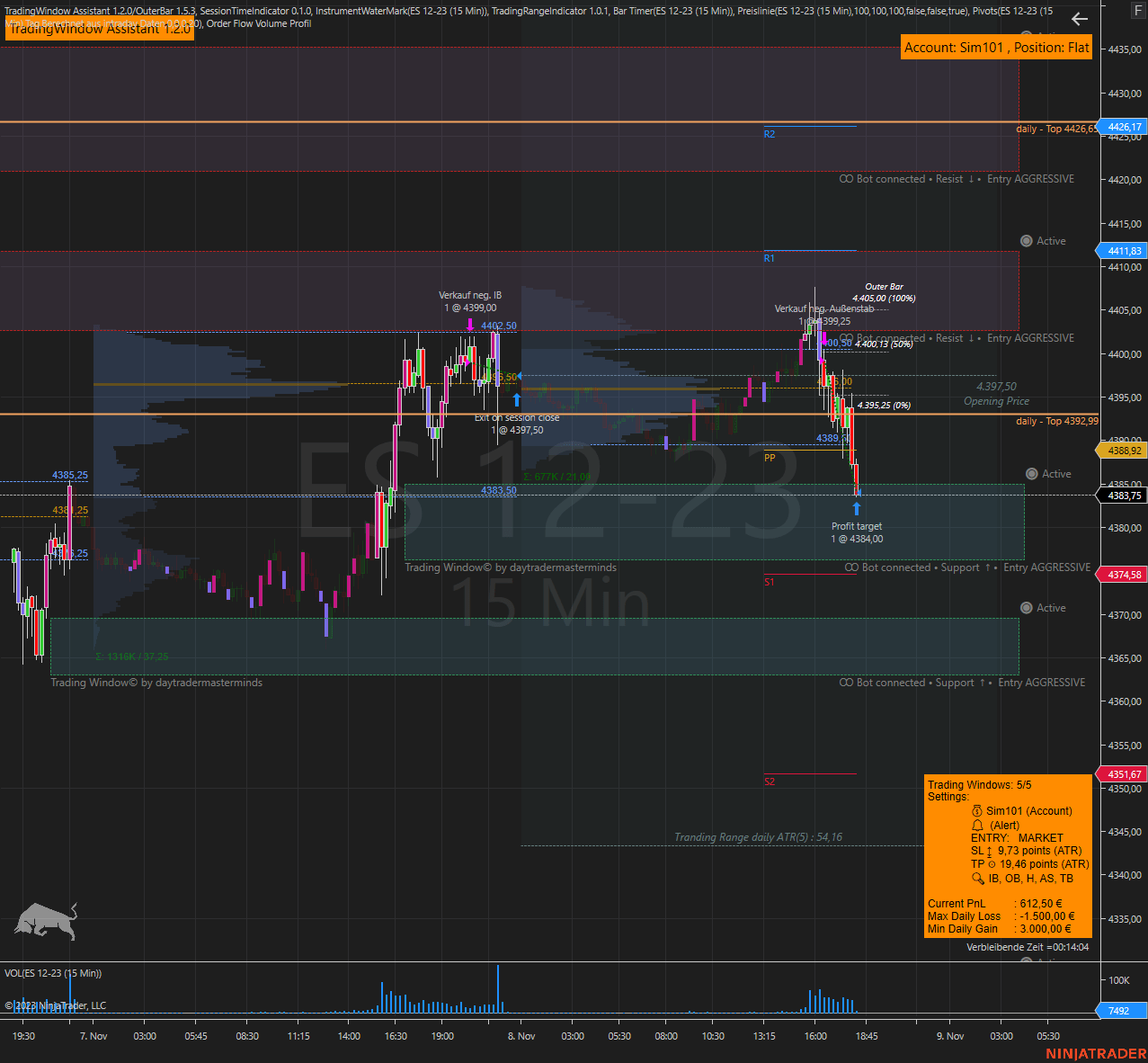Toggle the Active radio near the R1 level
Image resolution: width=1148 pixels, height=1063 pixels.
tap(1026, 241)
